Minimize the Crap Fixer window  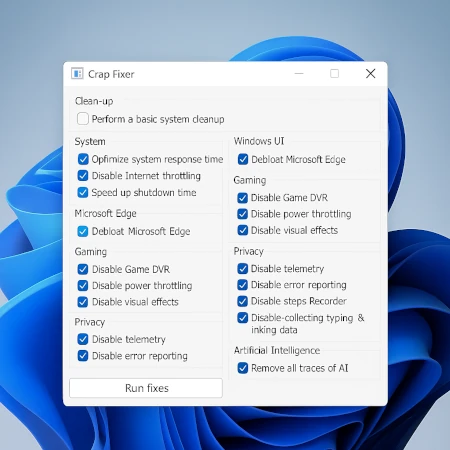299,73
